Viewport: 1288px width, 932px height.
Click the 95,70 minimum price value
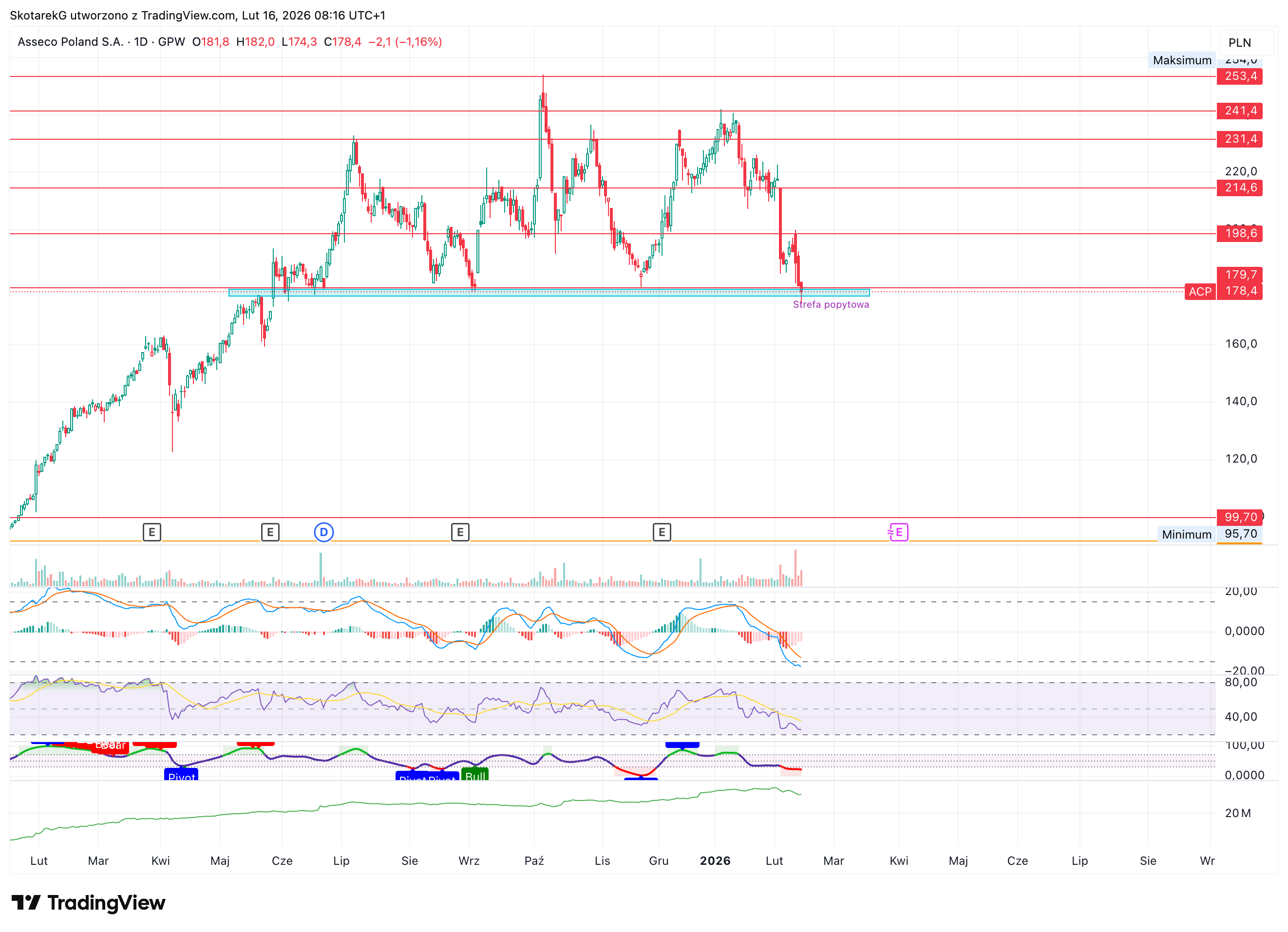pyautogui.click(x=1240, y=534)
